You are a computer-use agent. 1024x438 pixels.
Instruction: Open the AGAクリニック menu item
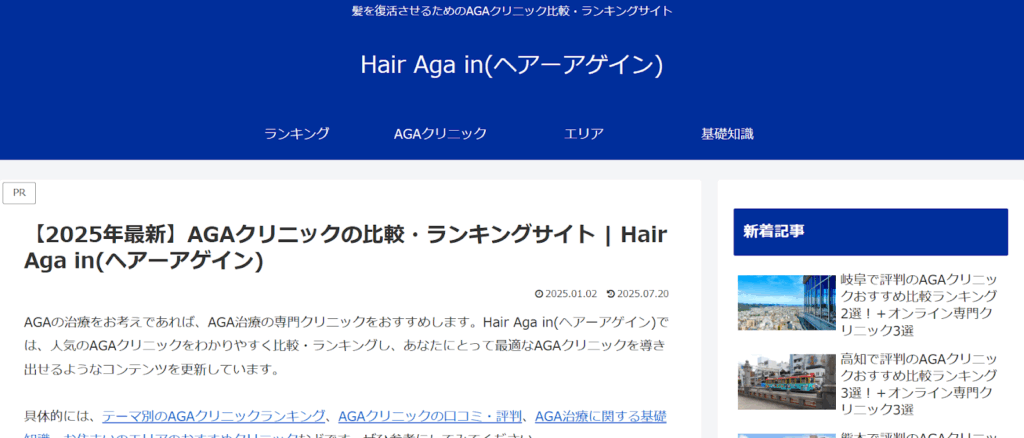coord(440,133)
